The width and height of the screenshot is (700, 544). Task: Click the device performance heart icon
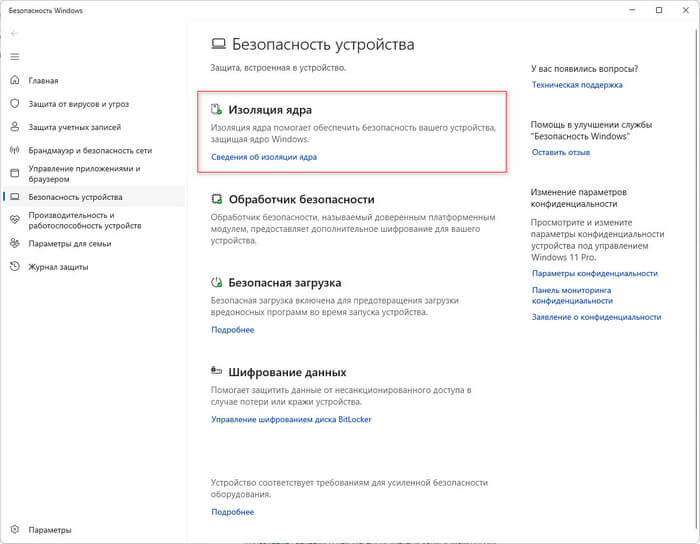point(14,220)
